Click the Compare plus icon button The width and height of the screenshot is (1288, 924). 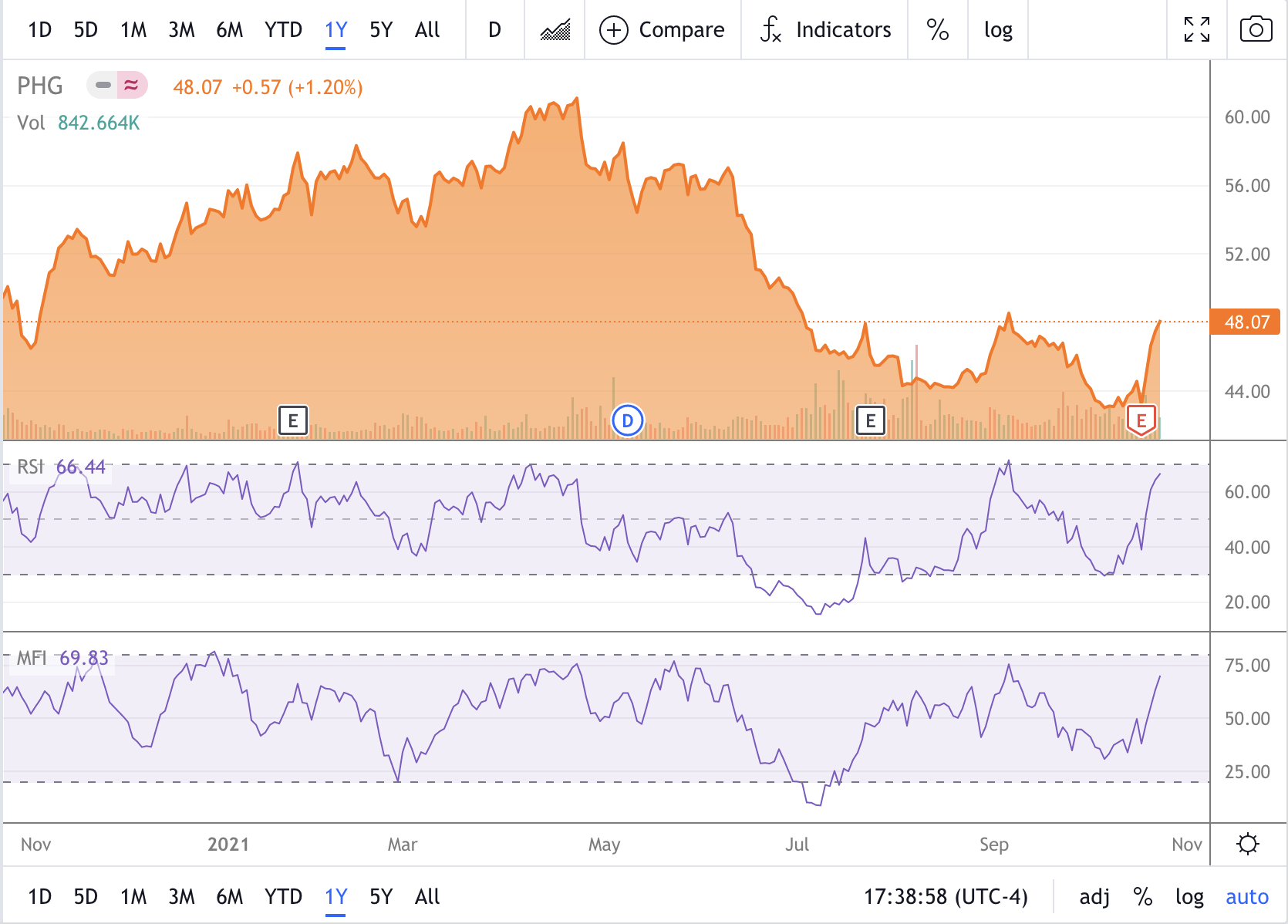663,30
